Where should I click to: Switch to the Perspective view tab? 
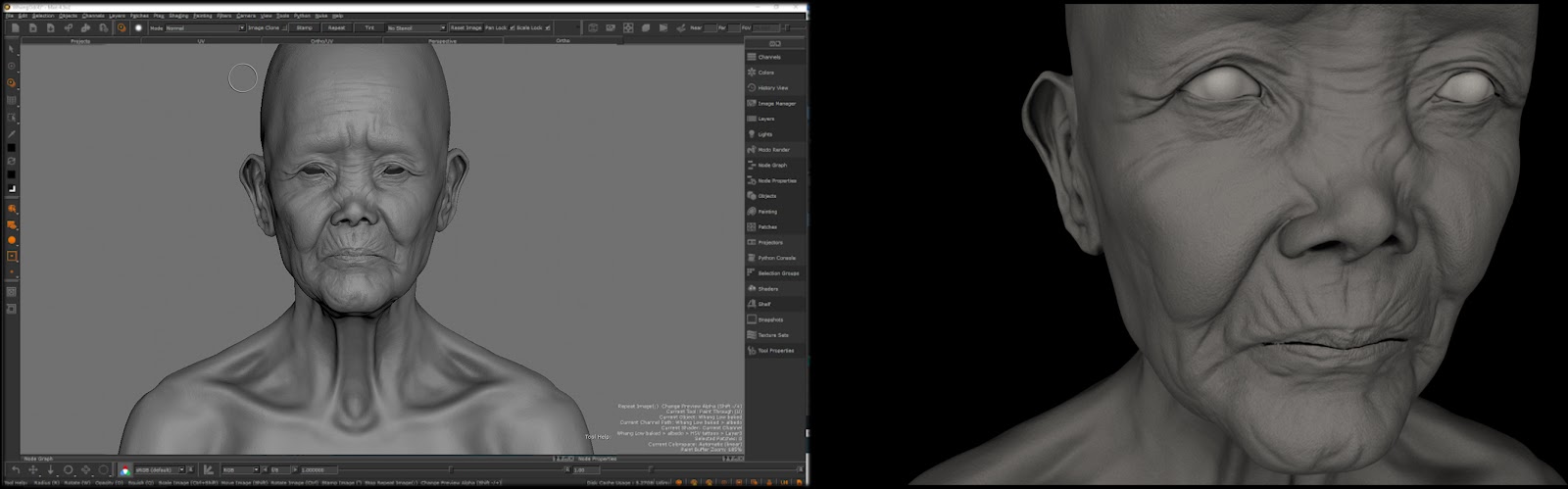(442, 41)
